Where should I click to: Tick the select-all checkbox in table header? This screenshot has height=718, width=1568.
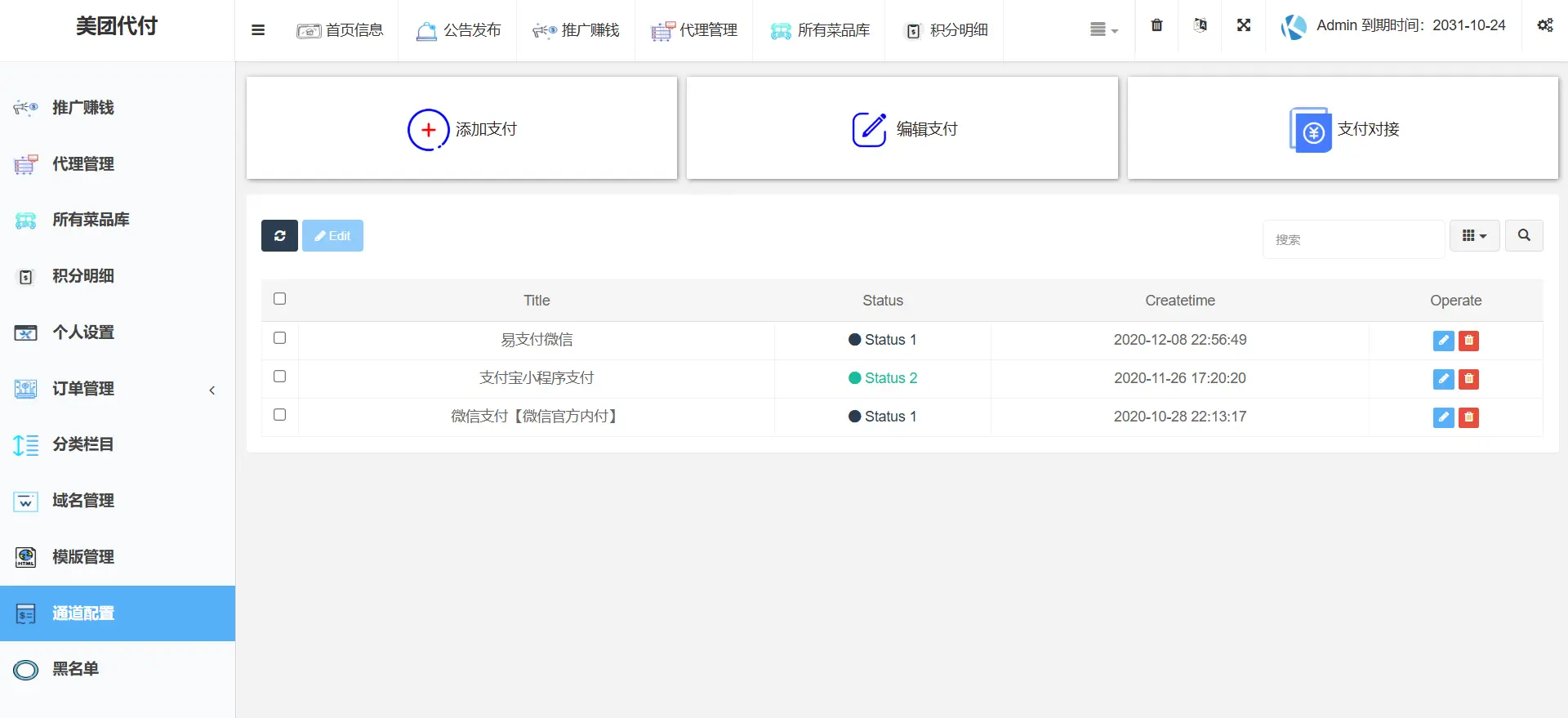coord(279,298)
